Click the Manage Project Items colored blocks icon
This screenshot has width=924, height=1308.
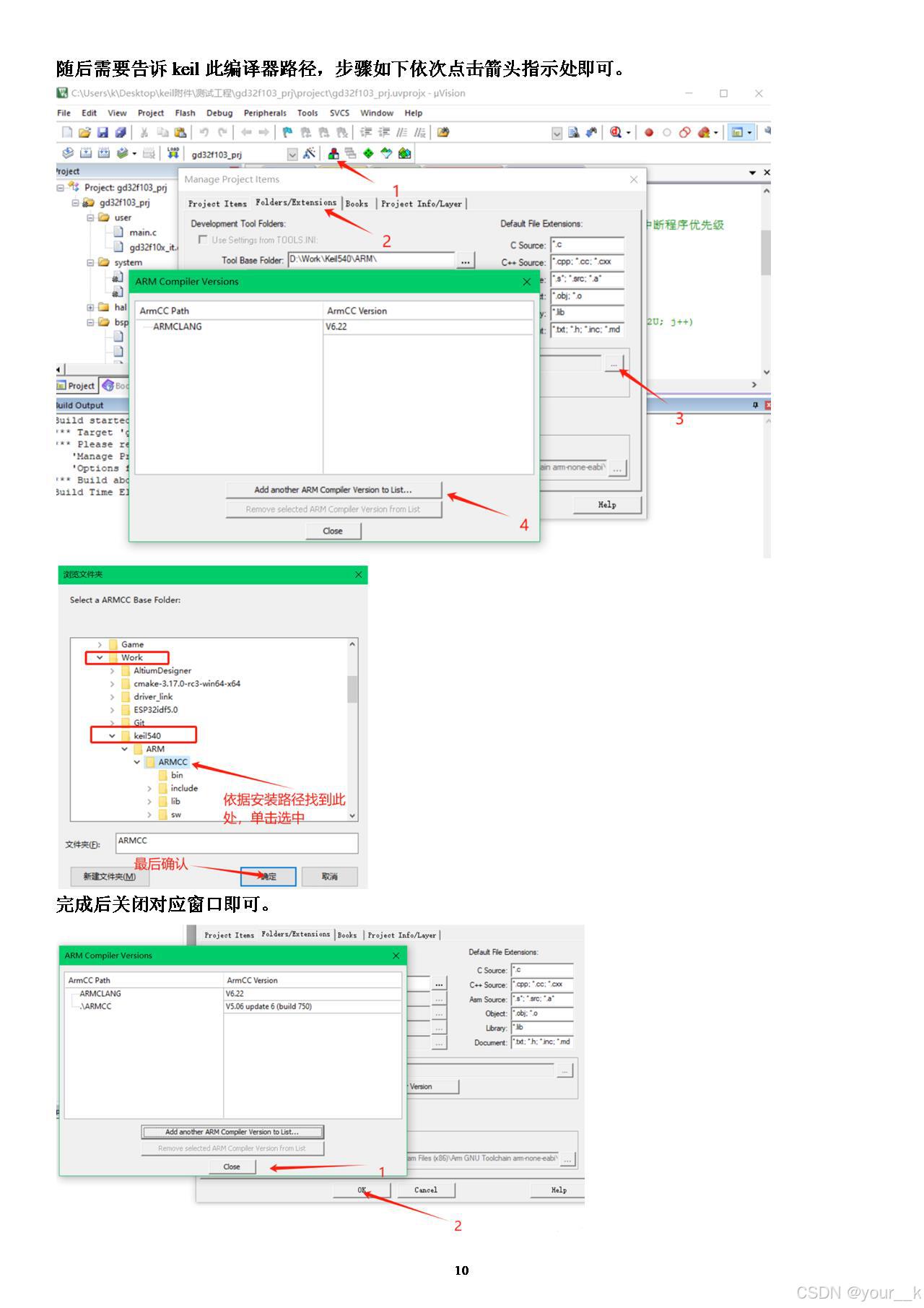333,153
